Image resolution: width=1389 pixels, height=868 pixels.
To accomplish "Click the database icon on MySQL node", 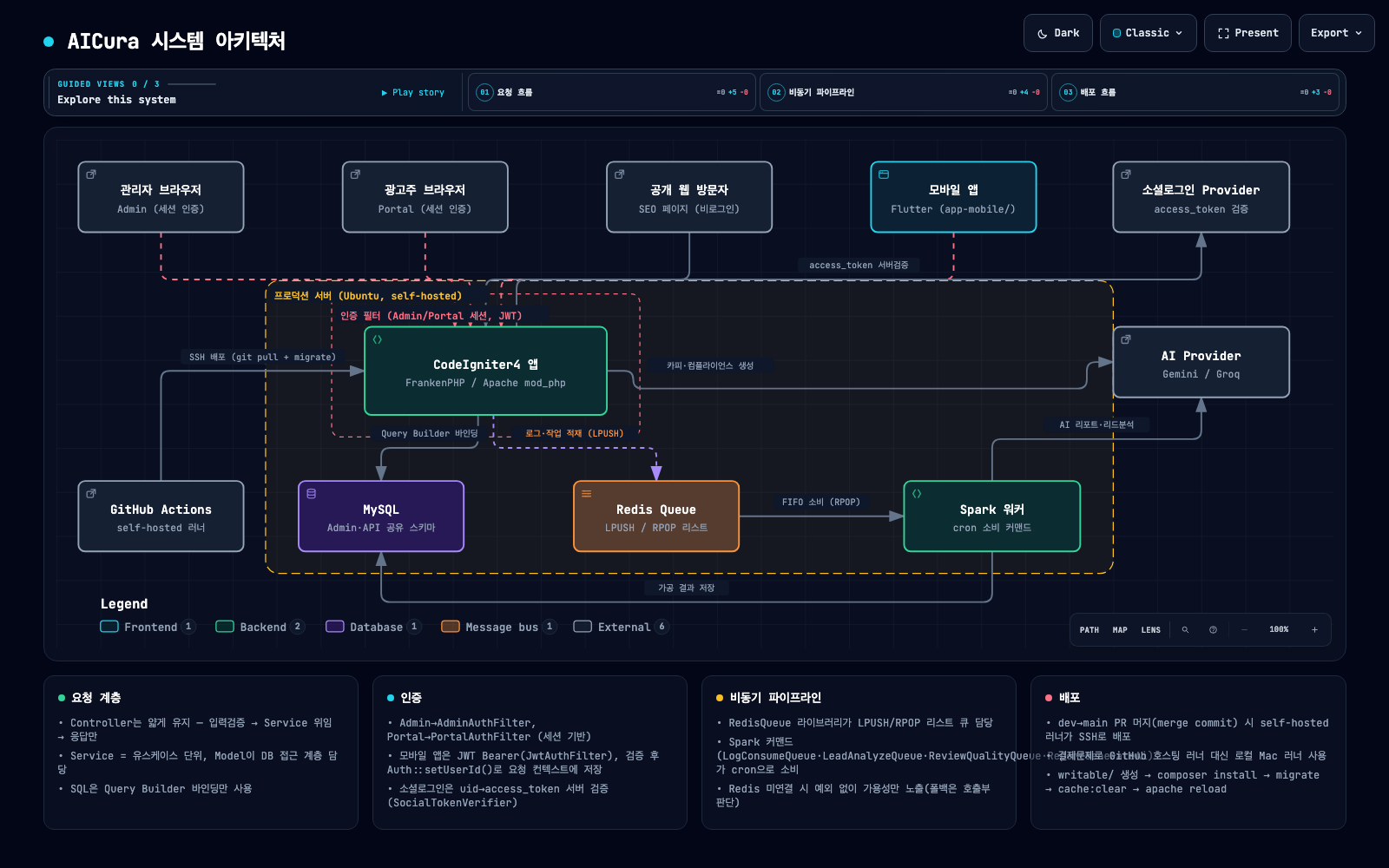I will [312, 494].
